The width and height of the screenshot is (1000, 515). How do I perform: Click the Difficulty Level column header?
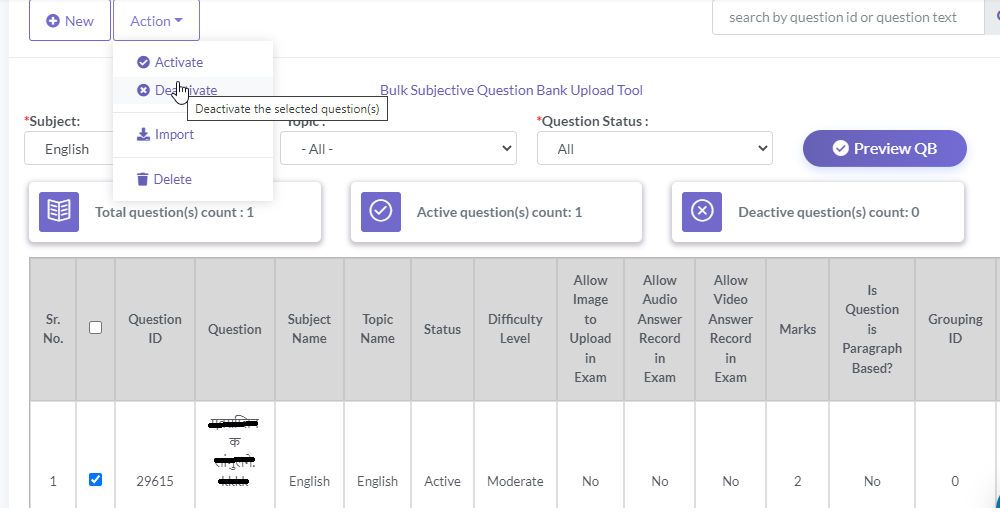(515, 329)
